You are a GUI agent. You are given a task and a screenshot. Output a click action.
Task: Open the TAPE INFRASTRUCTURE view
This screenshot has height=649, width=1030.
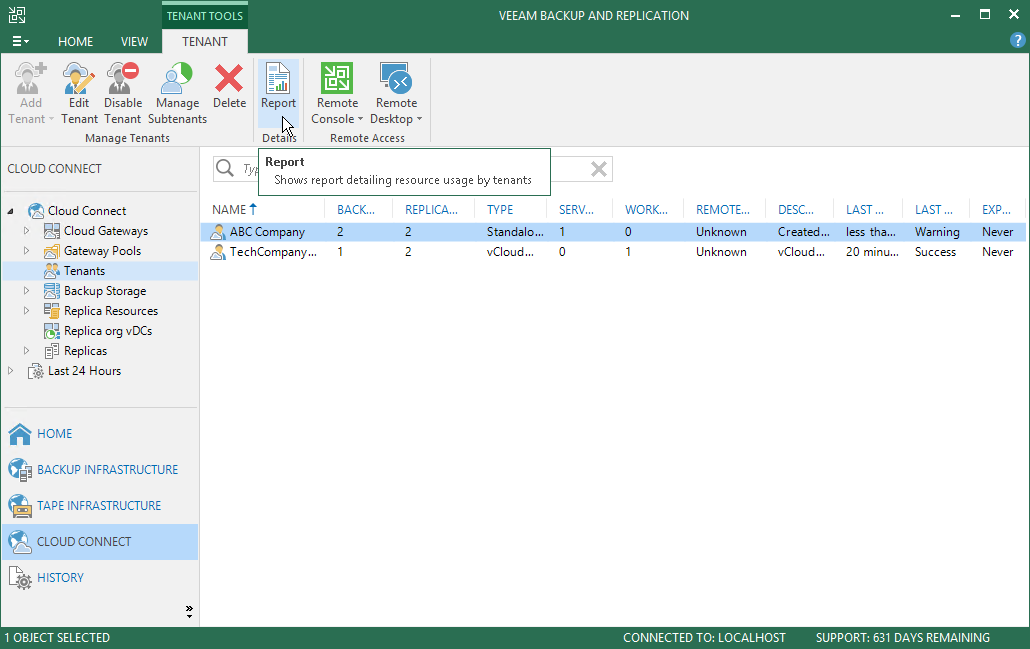[100, 506]
